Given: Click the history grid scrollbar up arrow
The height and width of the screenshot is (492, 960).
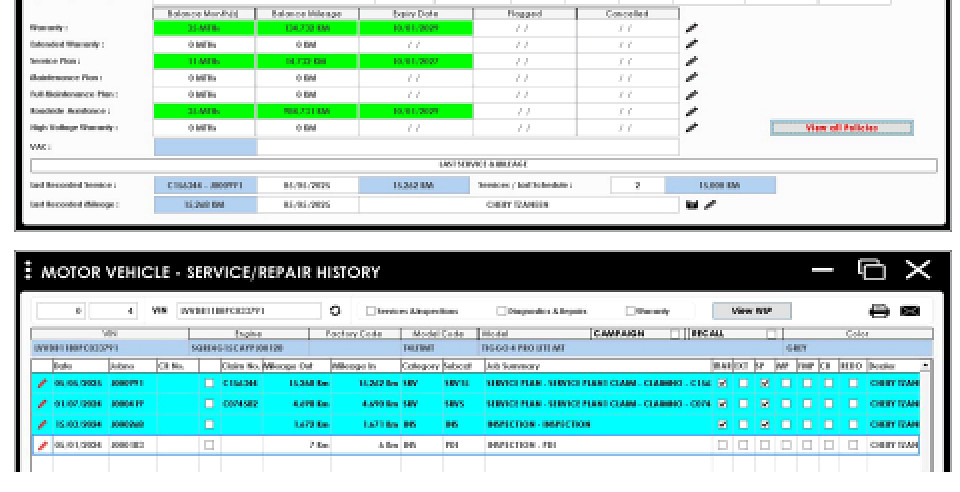Looking at the screenshot, I should tap(925, 367).
